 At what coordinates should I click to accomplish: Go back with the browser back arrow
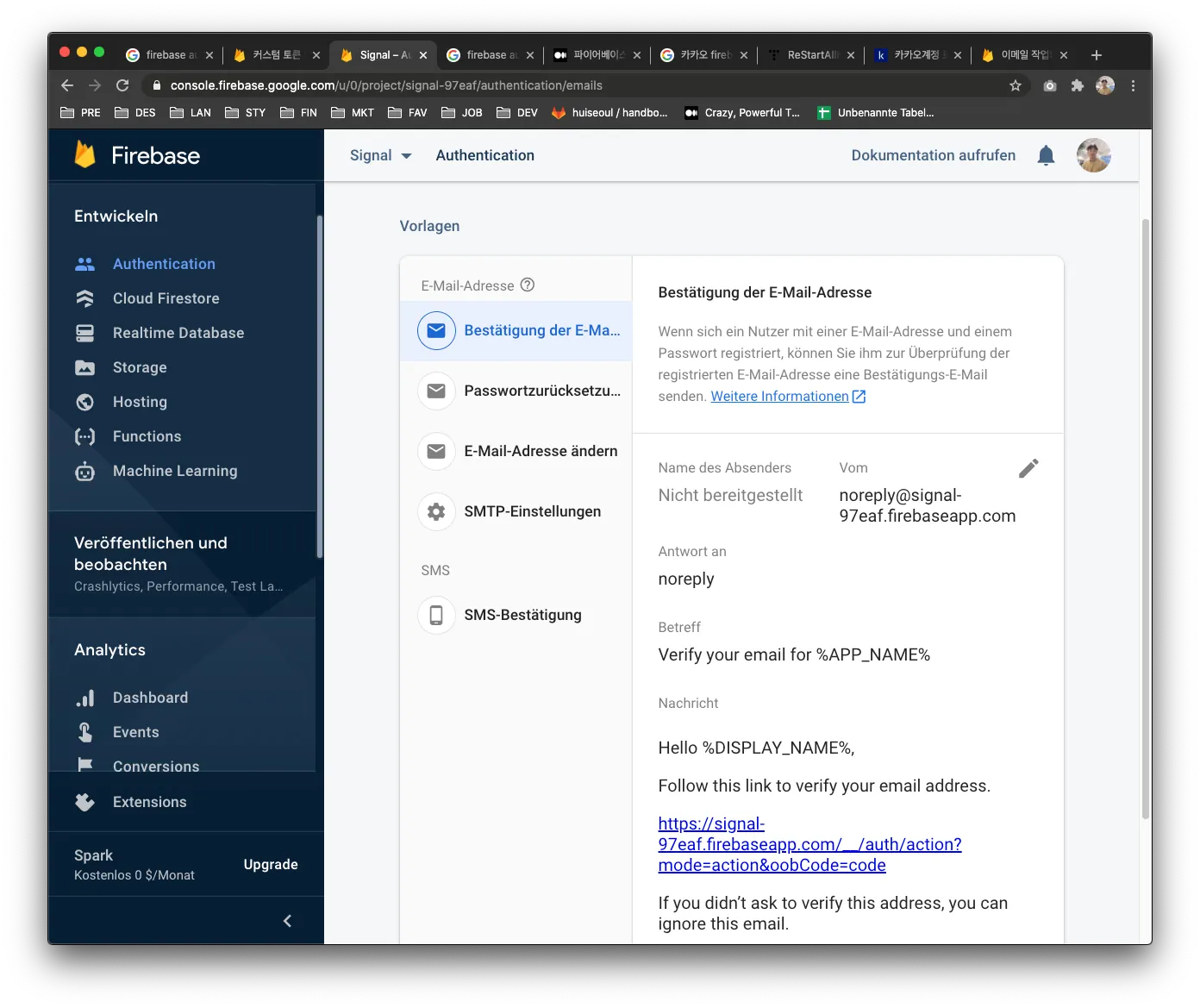click(x=67, y=85)
